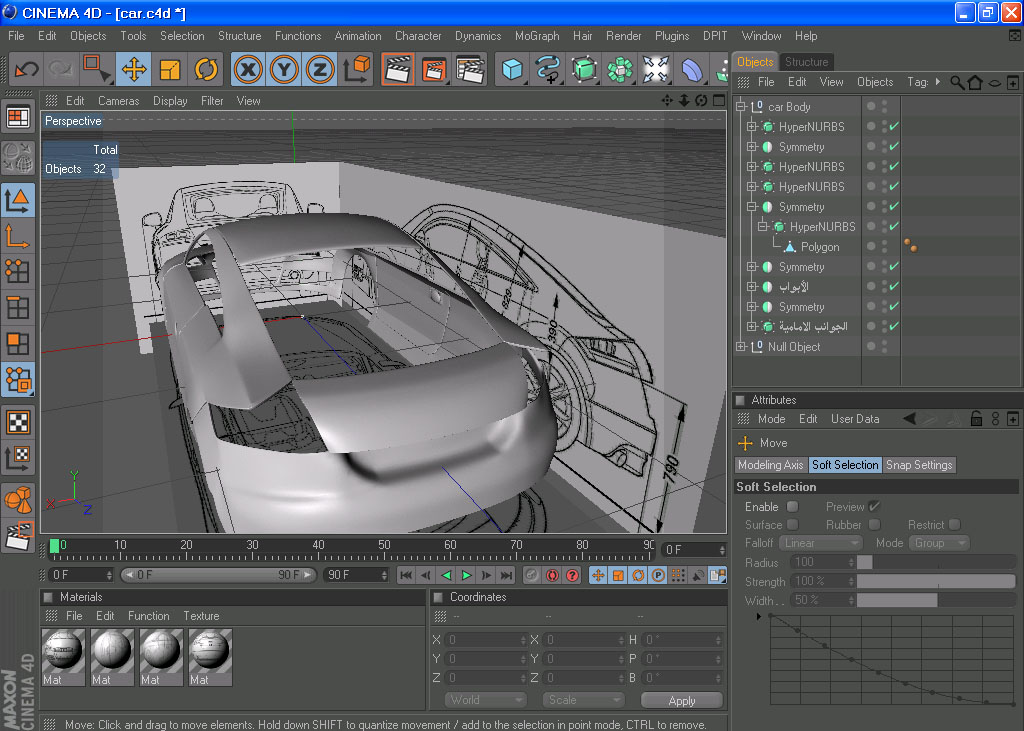Click the Radius value input field
The image size is (1024, 731).
(822, 562)
